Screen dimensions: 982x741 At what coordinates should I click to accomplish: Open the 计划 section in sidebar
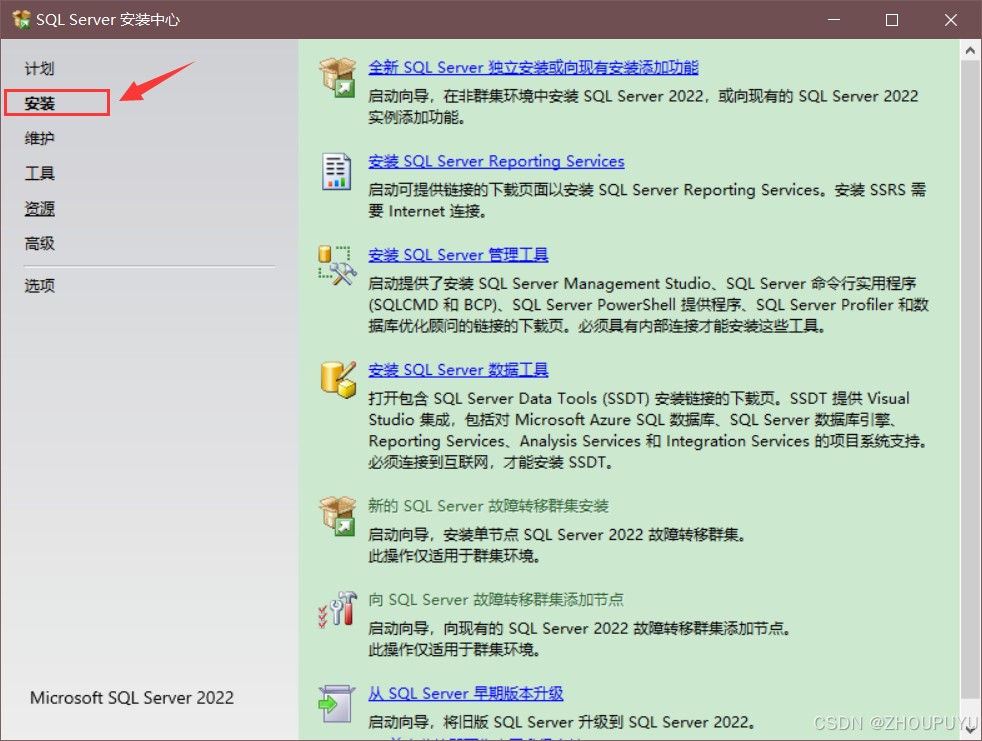40,68
